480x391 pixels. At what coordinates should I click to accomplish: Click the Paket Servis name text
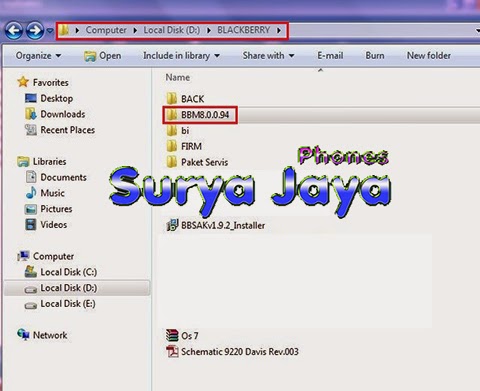205,162
